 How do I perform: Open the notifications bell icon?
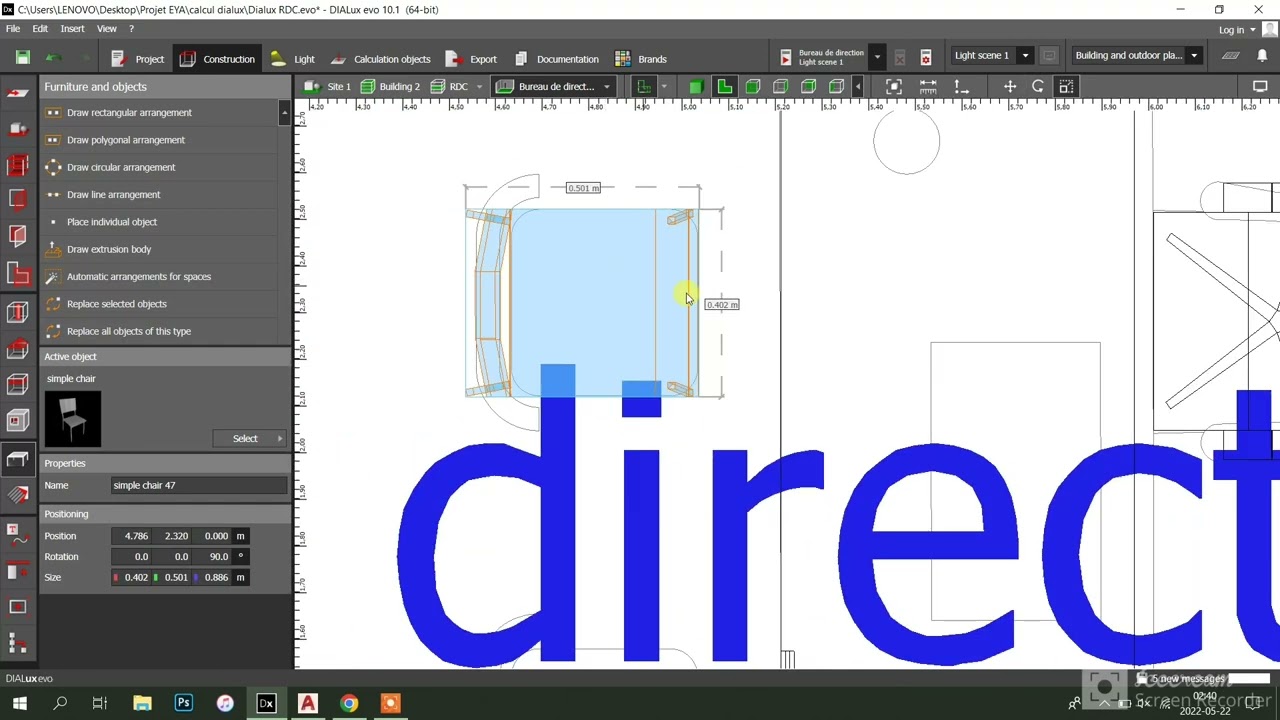pyautogui.click(x=1262, y=55)
